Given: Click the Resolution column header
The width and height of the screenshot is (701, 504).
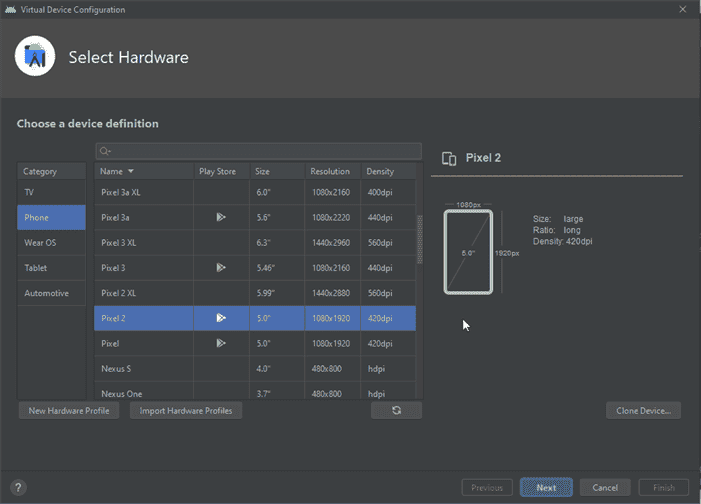Looking at the screenshot, I should tap(333, 171).
